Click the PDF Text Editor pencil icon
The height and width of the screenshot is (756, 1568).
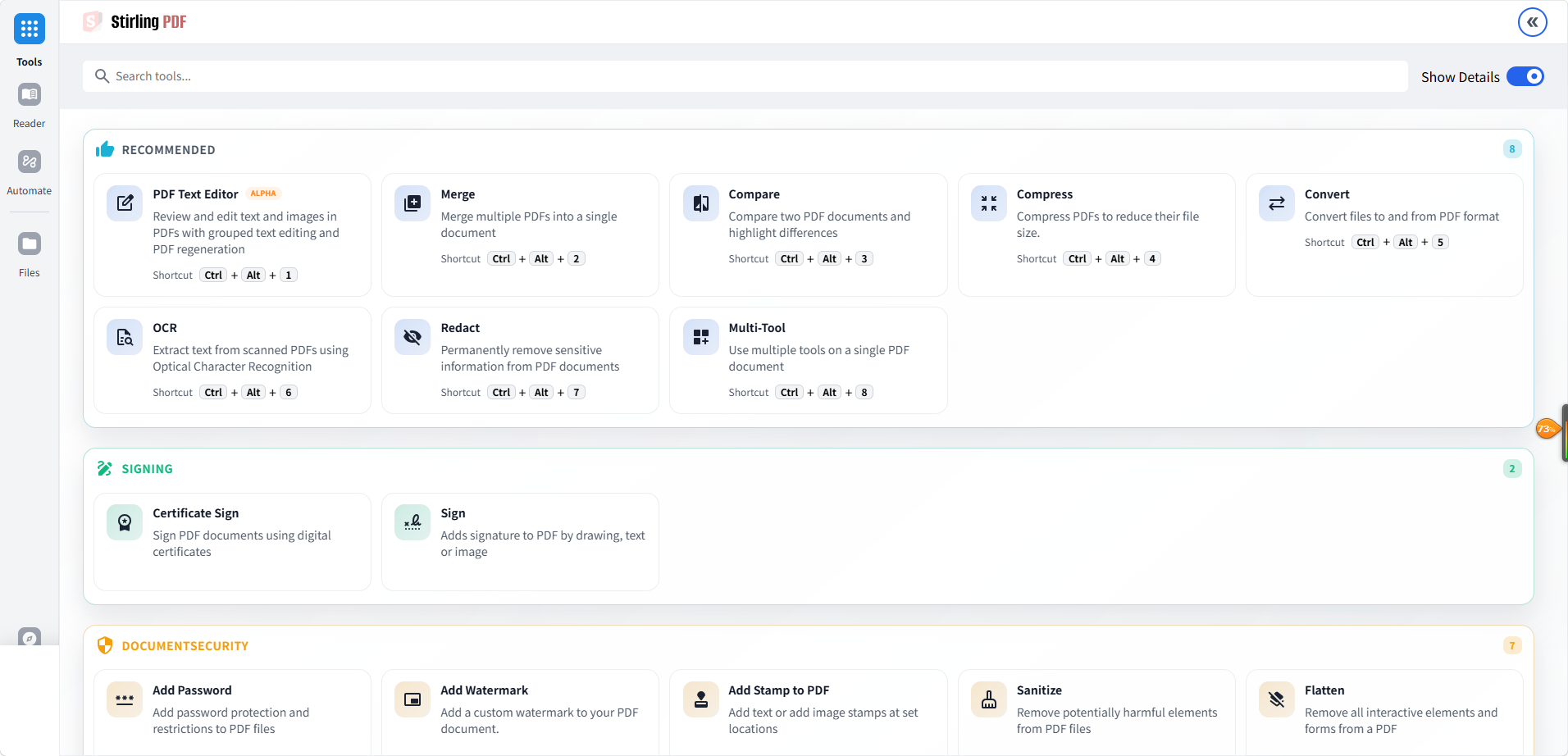[x=125, y=203]
